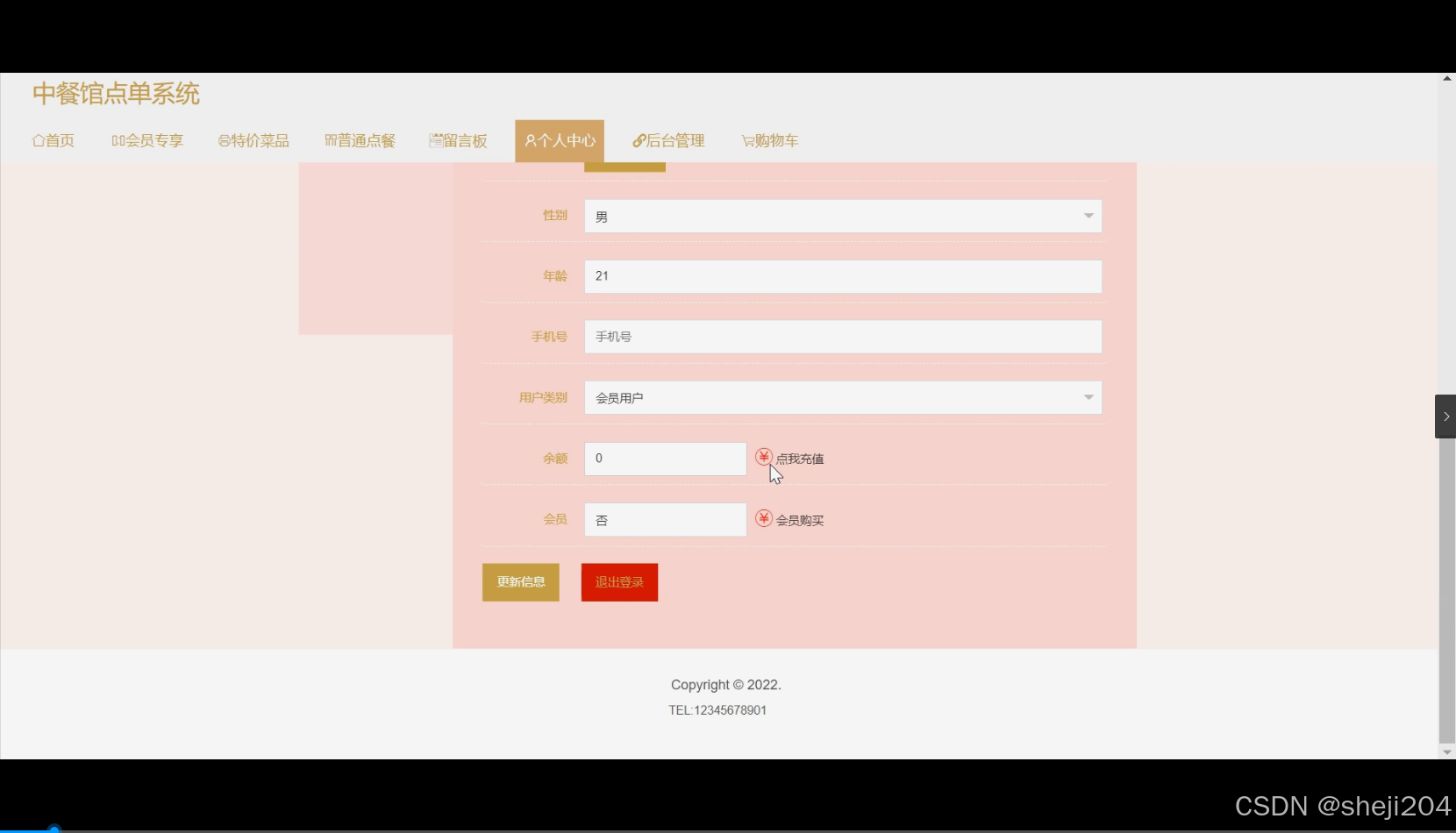
Task: Click the ¥ icon next to 点我充值
Action: pyautogui.click(x=763, y=457)
